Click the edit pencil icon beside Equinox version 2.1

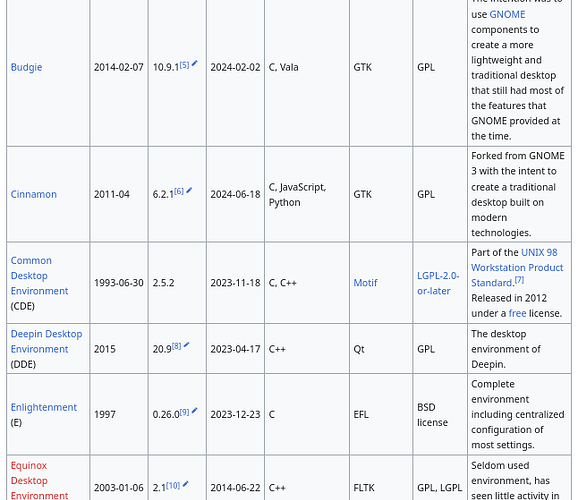[185, 484]
